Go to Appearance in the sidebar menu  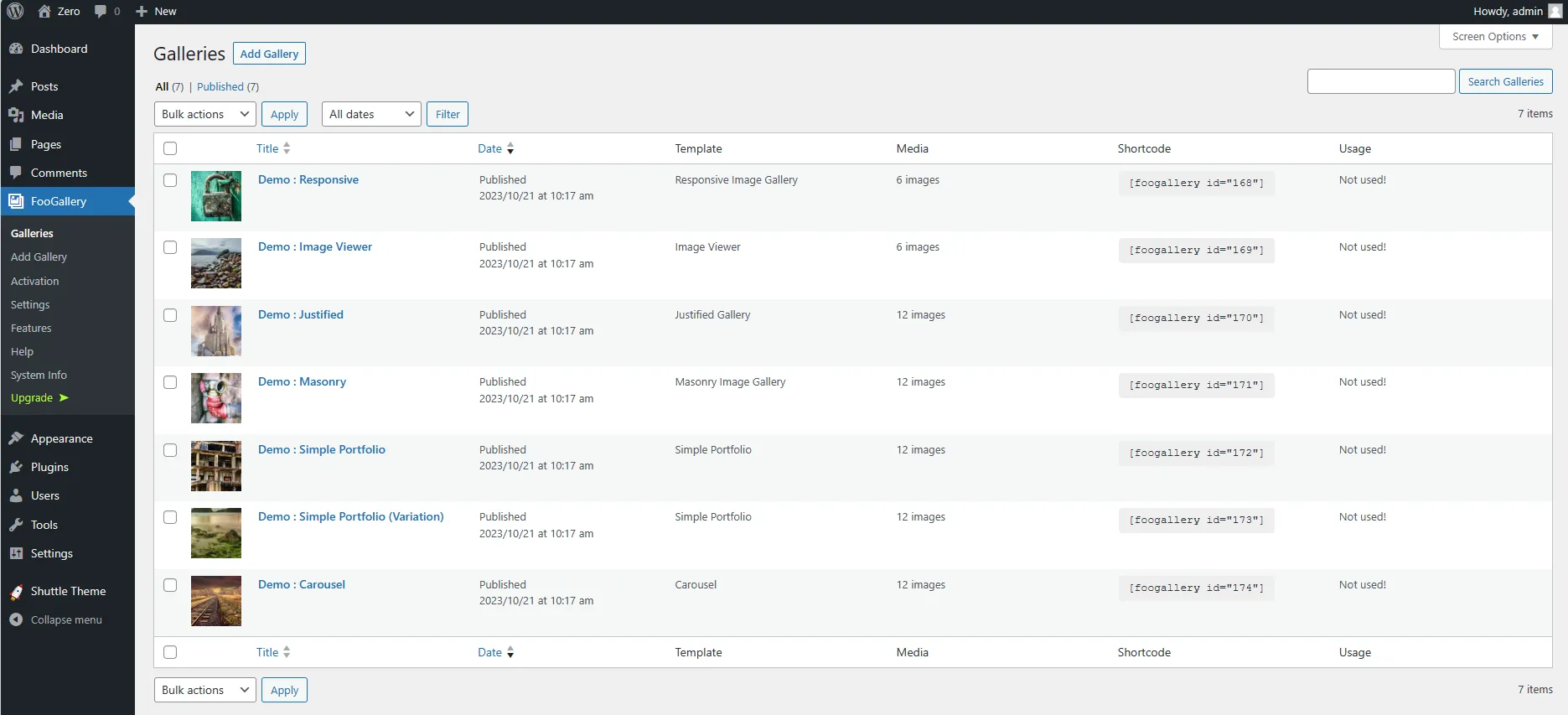pos(61,438)
